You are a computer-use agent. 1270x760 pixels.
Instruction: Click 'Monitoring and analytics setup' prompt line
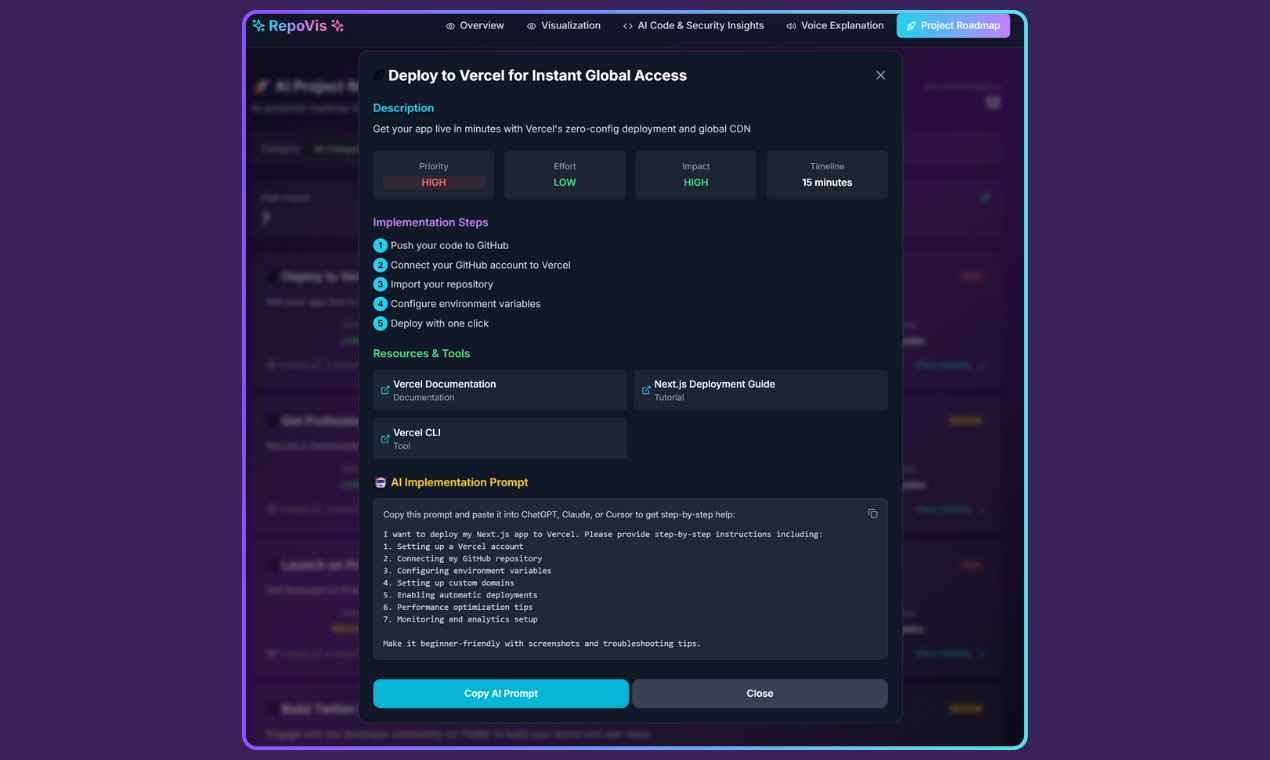coord(460,619)
